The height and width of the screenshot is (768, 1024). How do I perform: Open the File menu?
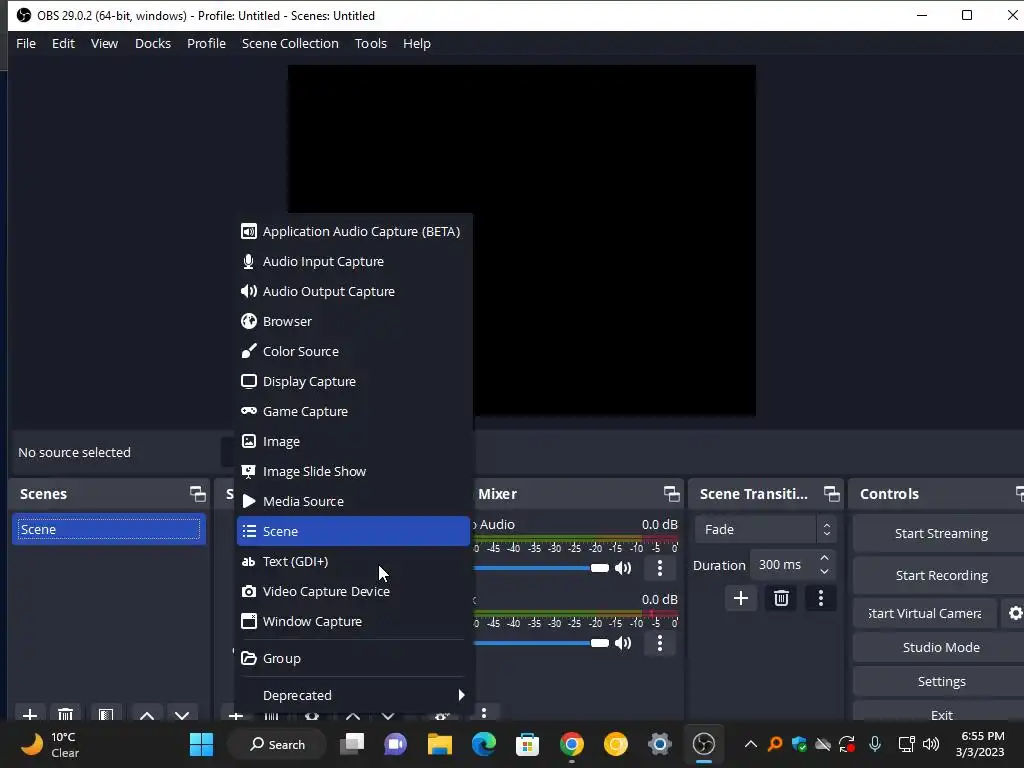click(x=26, y=43)
